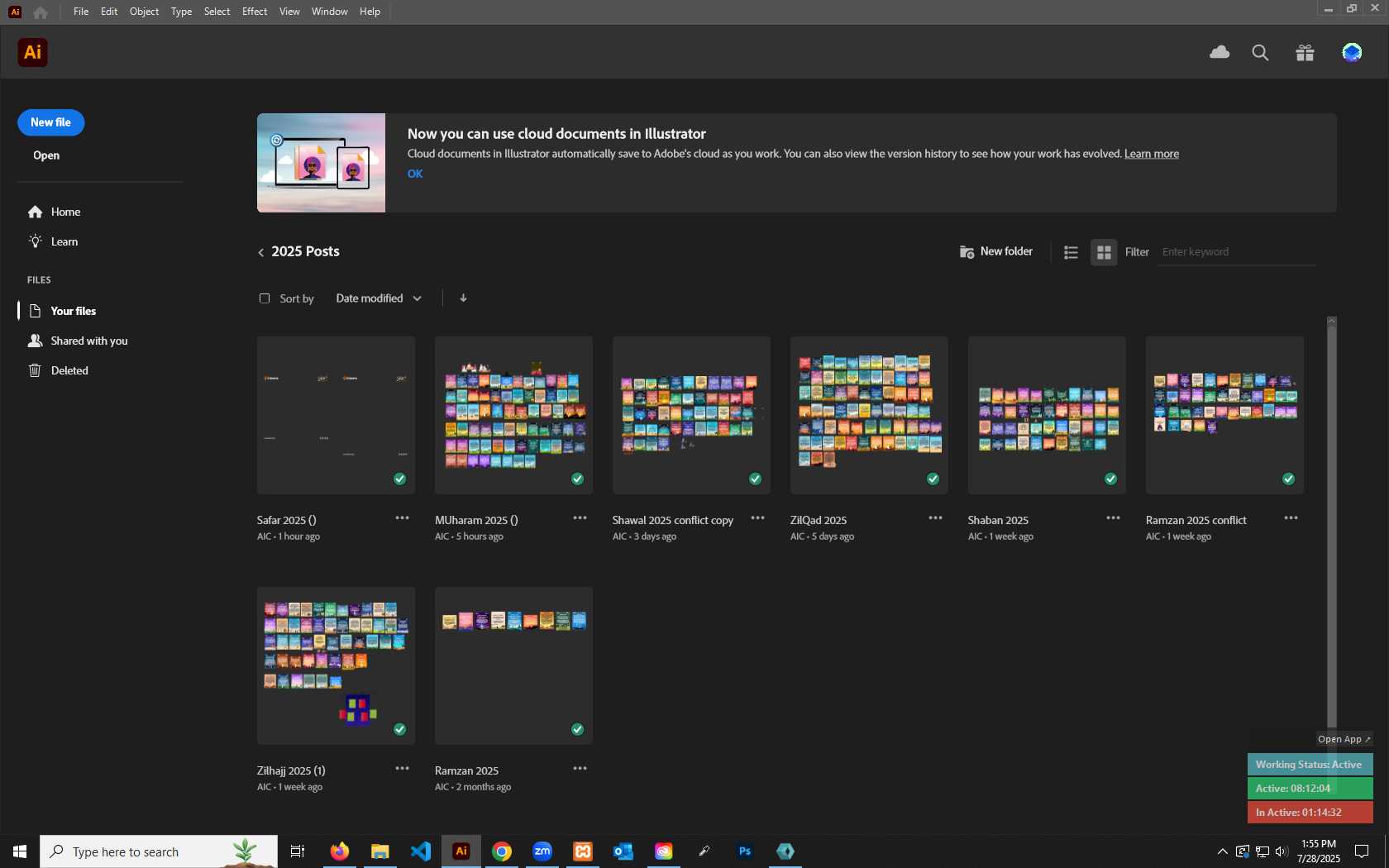This screenshot has width=1389, height=868.
Task: Open Zoom from the taskbar
Action: 542,851
